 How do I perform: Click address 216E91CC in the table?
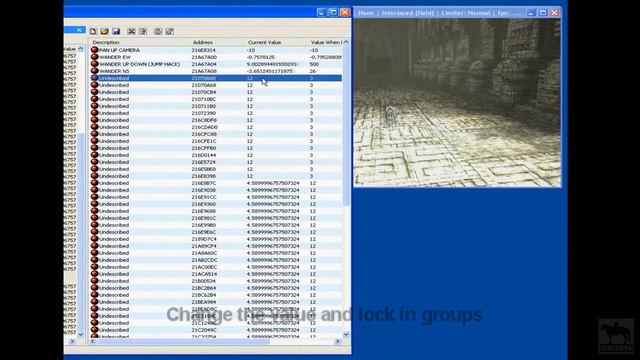[x=204, y=197]
